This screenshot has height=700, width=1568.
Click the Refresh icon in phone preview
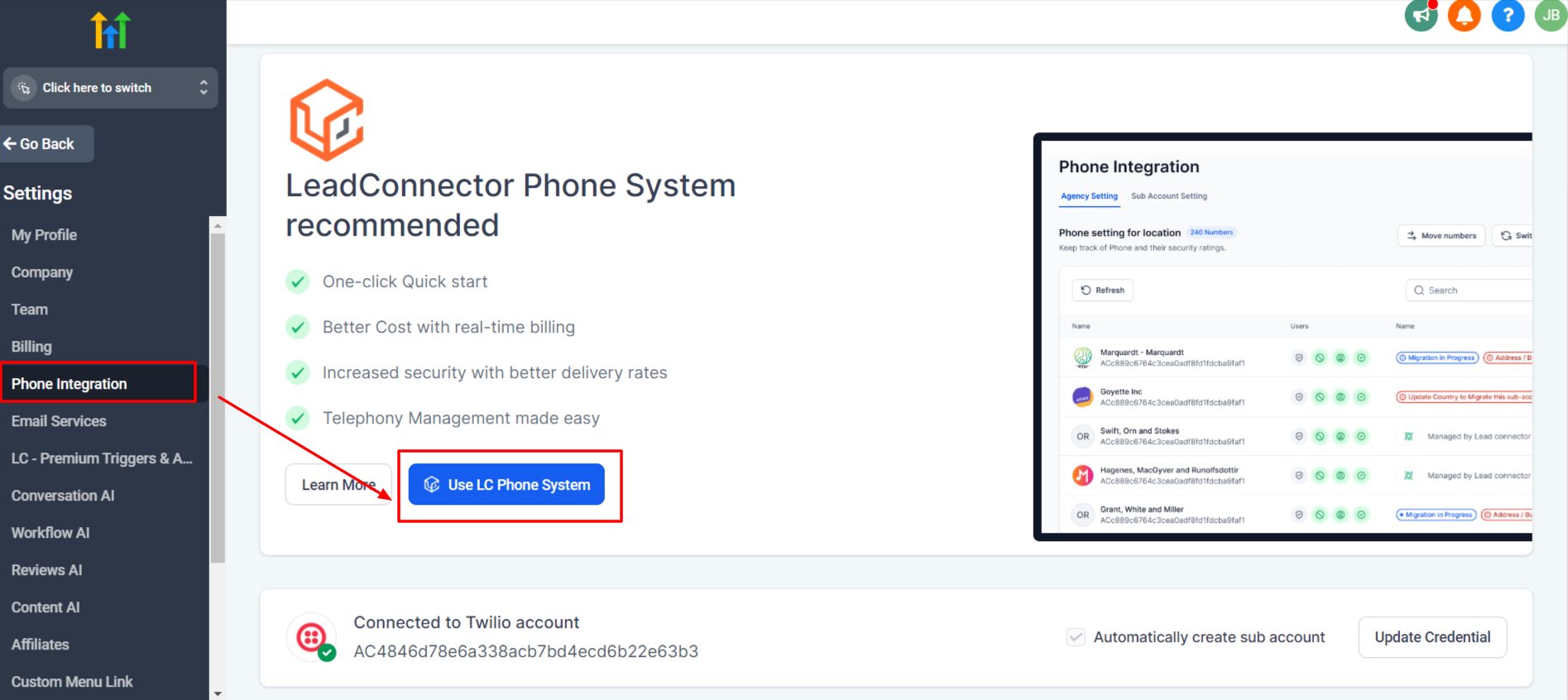(x=1086, y=290)
